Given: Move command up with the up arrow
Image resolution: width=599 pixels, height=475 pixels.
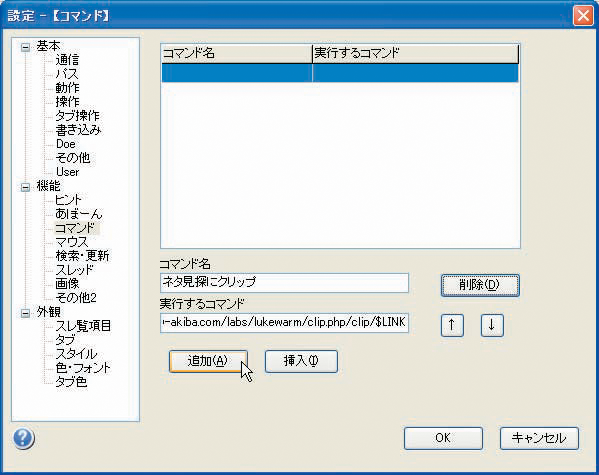Looking at the screenshot, I should point(452,325).
